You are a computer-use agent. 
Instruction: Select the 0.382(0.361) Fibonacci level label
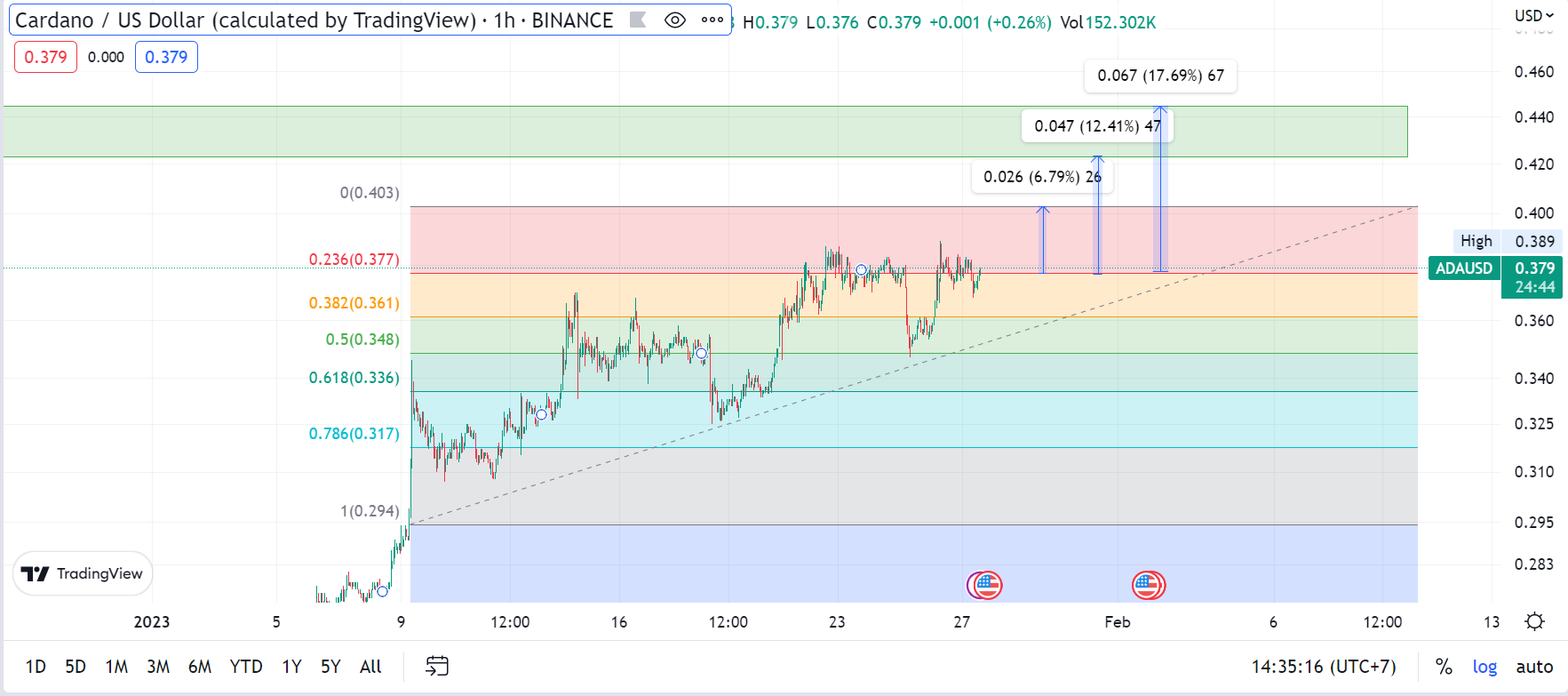354,303
